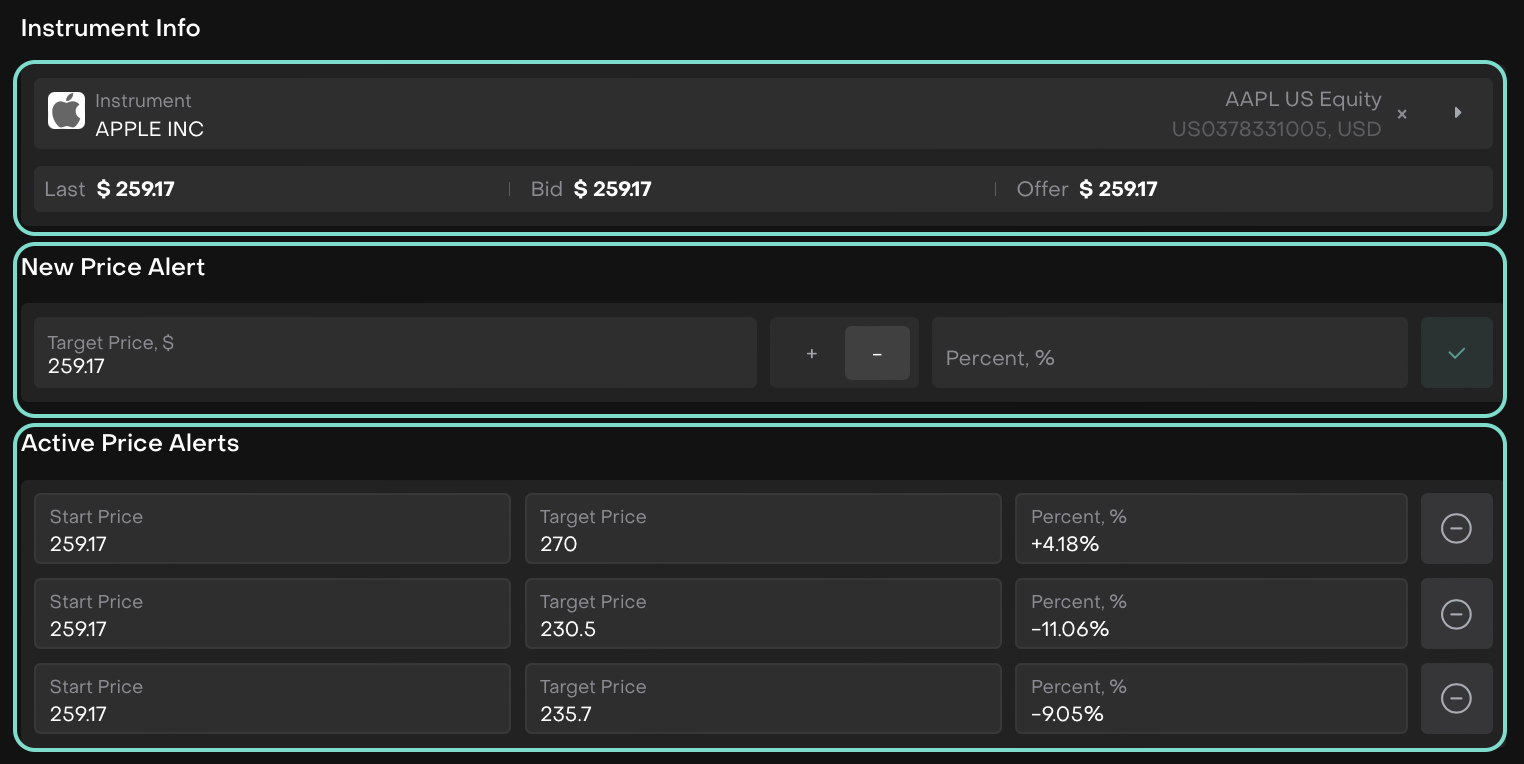Image resolution: width=1524 pixels, height=764 pixels.
Task: Remove the 270 target price alert
Action: click(x=1455, y=528)
